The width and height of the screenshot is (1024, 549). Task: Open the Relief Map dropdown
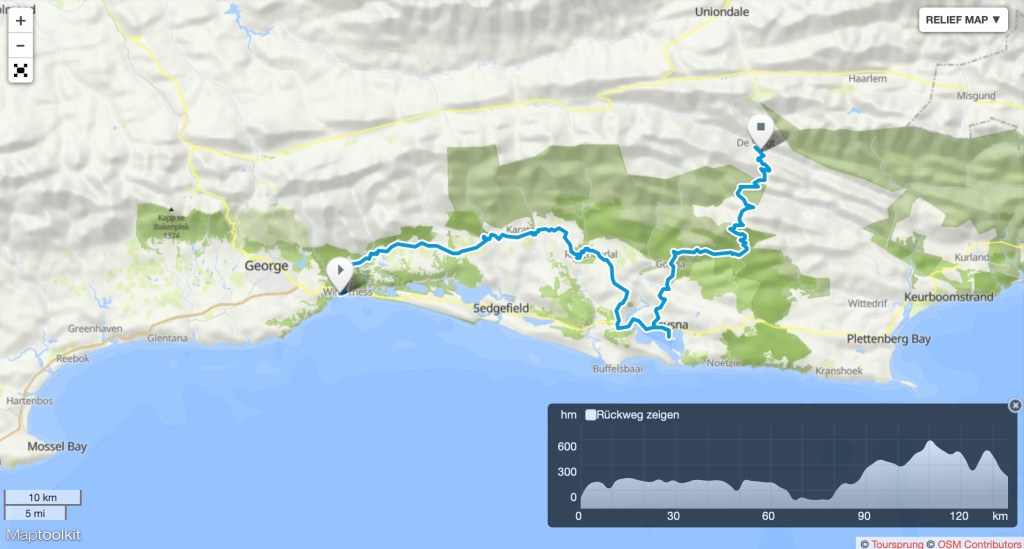pos(962,20)
